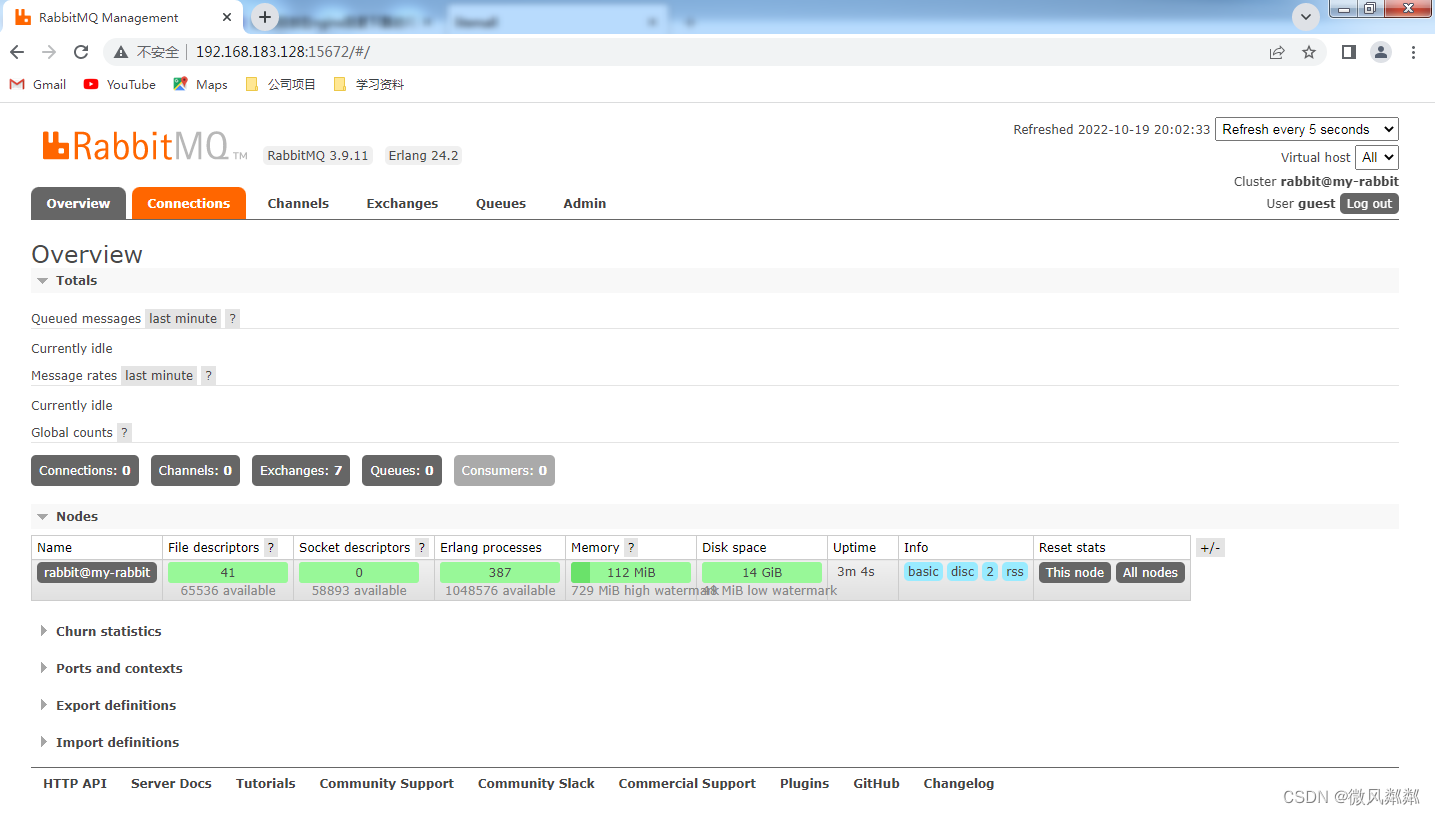Open the Refresh every 5 seconds dropdown
The height and width of the screenshot is (815, 1435).
point(1306,129)
